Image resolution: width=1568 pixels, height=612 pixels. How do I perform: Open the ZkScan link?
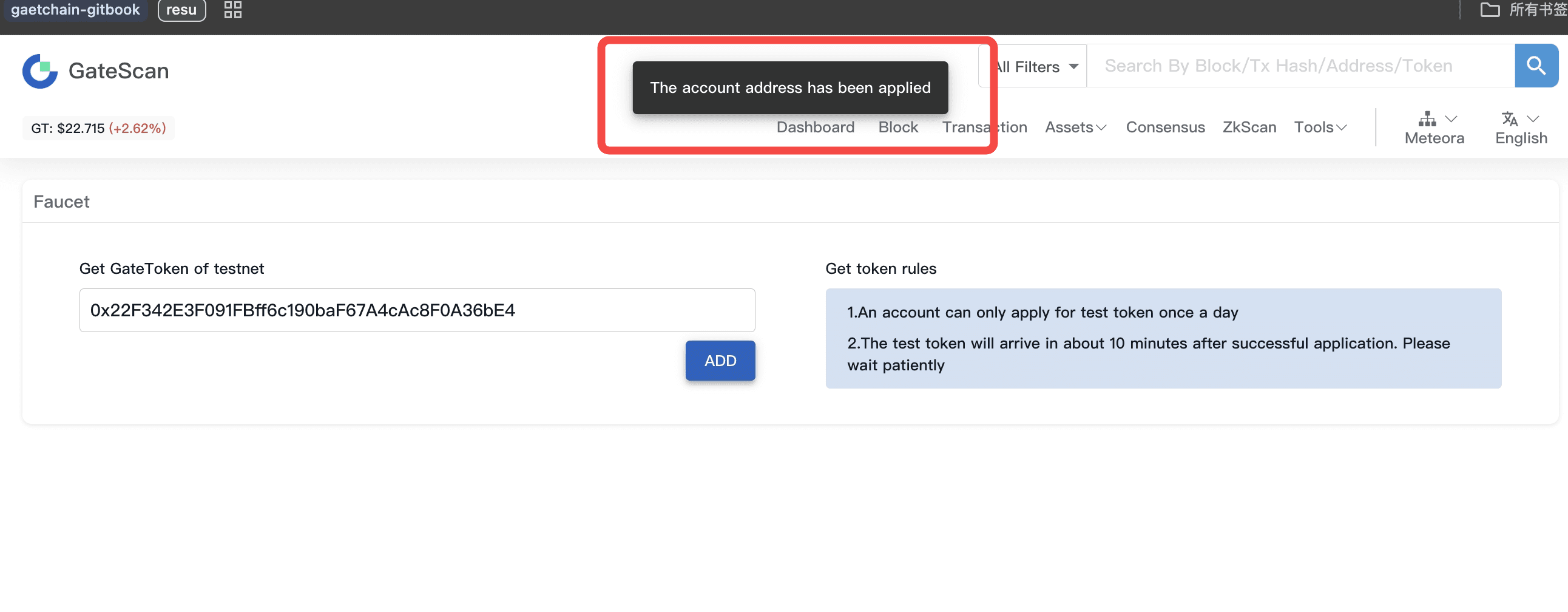1249,127
